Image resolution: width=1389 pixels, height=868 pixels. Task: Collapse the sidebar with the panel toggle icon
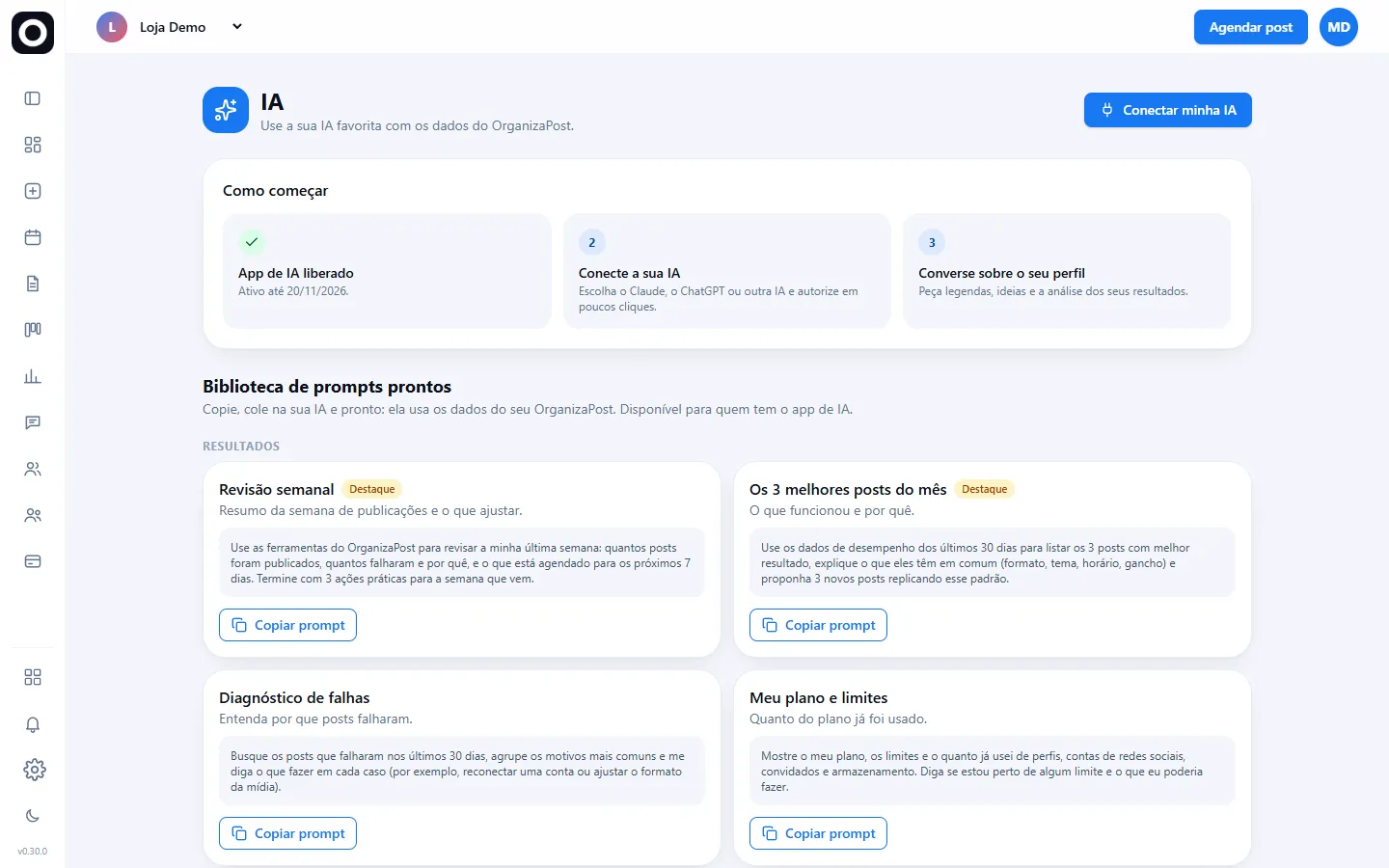coord(33,98)
